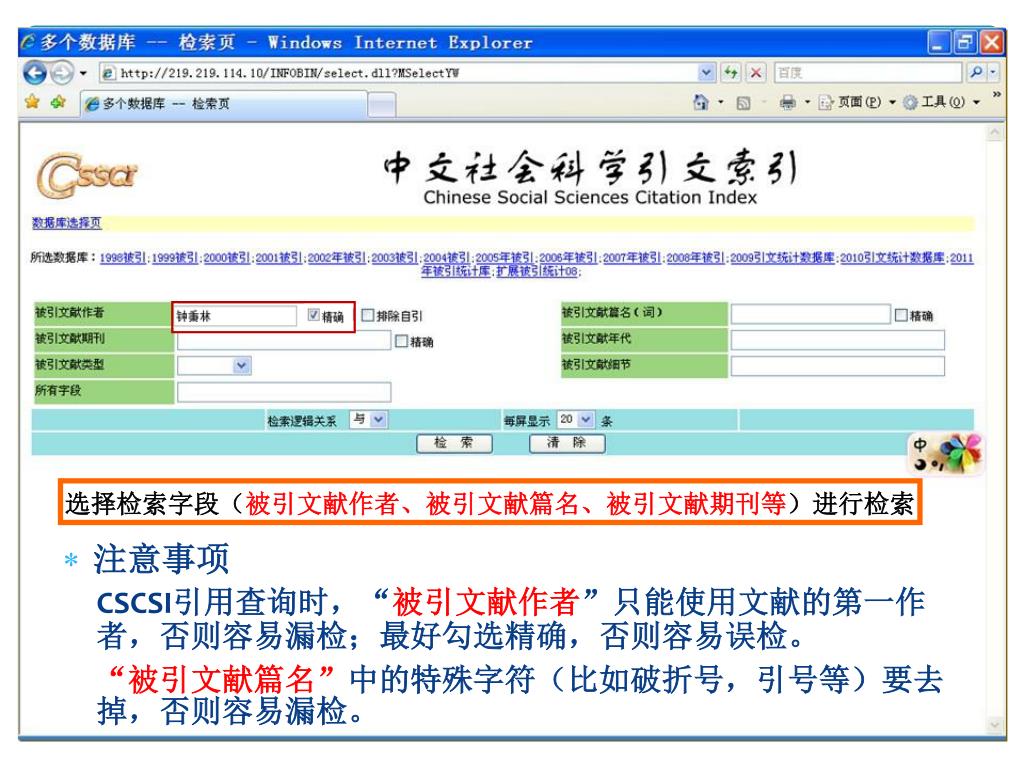Image resolution: width=1024 pixels, height=768 pixels.
Task: Open the 页面(P) menu
Action: click(857, 102)
